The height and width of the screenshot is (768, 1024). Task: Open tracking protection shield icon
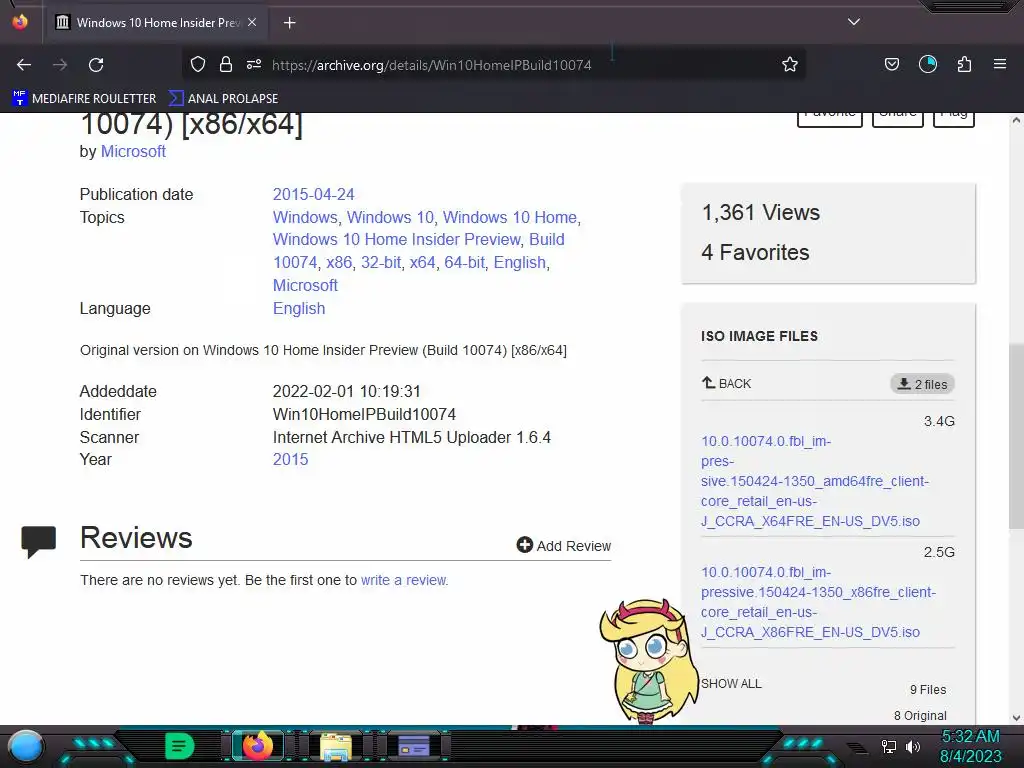198,64
